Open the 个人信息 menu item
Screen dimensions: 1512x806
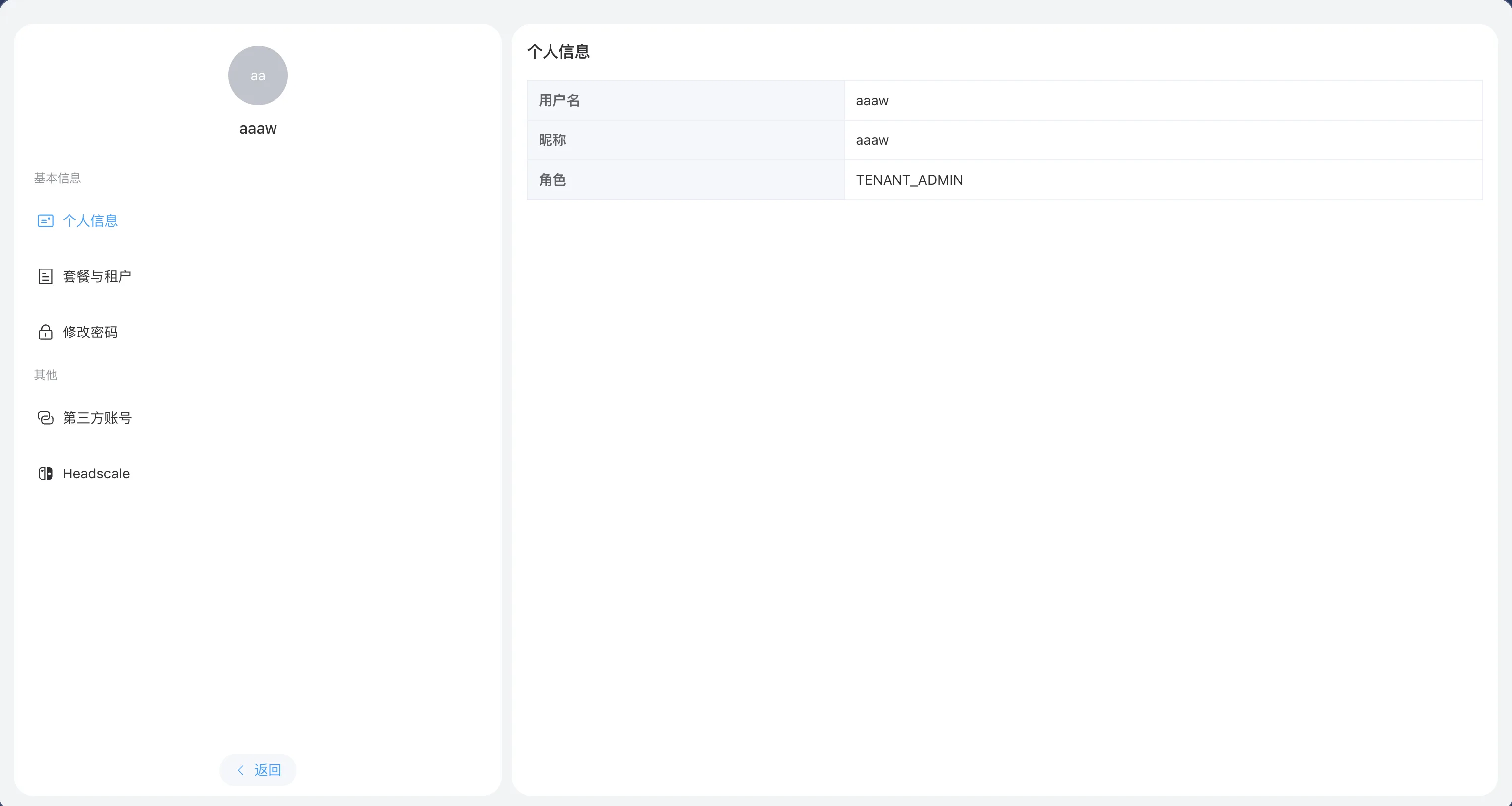[90, 221]
